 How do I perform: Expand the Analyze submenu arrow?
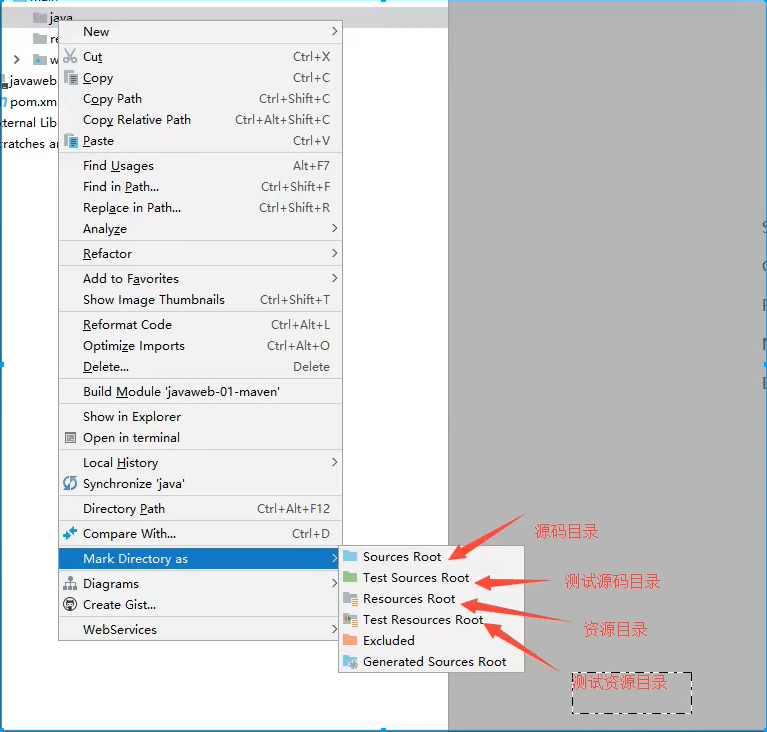click(x=335, y=228)
